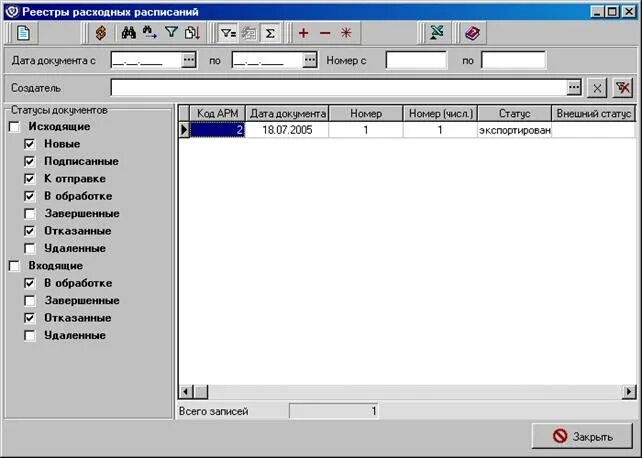
Task: Check Завершенные under Исходящие
Action: pos(29,214)
